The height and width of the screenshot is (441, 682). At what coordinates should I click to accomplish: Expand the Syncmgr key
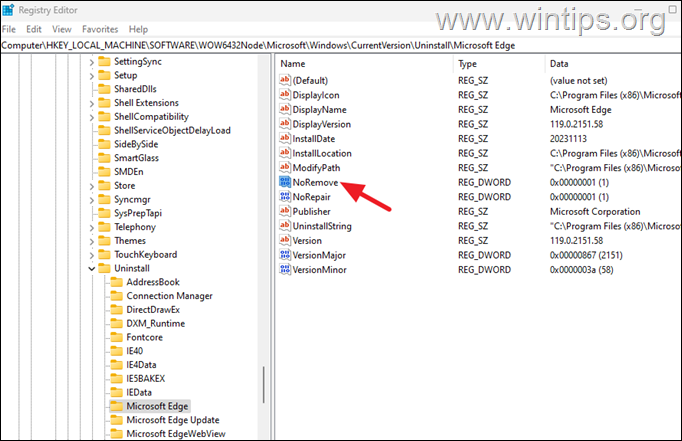pyautogui.click(x=92, y=200)
